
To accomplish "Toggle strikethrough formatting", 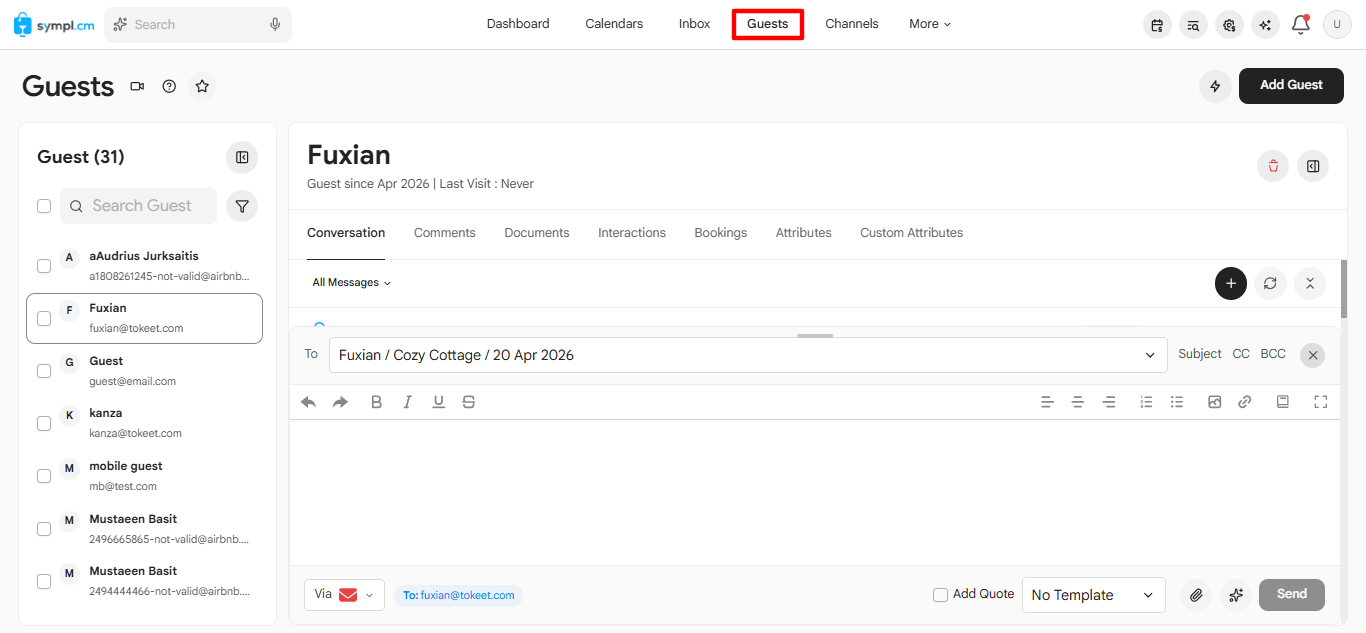I will 469,402.
